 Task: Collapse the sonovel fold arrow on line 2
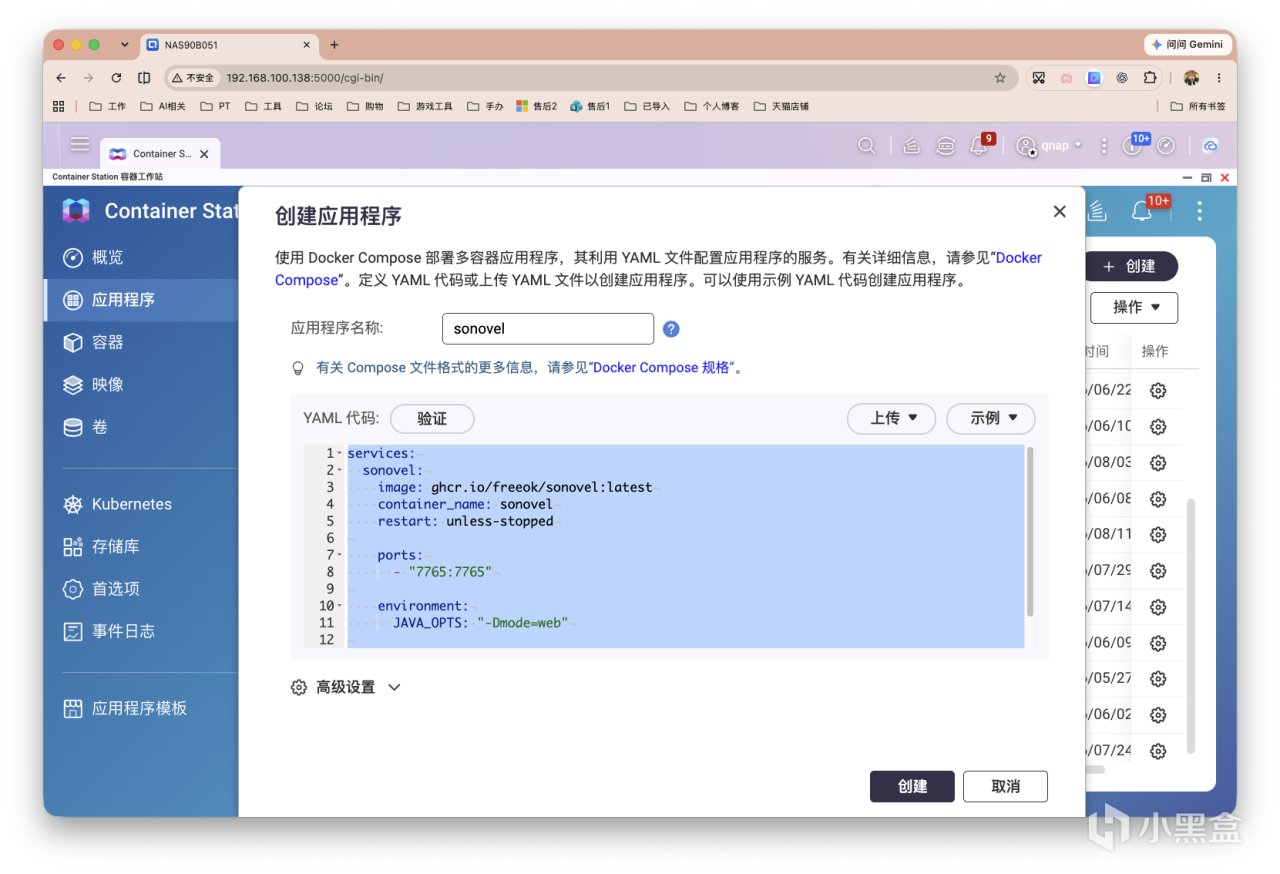click(340, 470)
